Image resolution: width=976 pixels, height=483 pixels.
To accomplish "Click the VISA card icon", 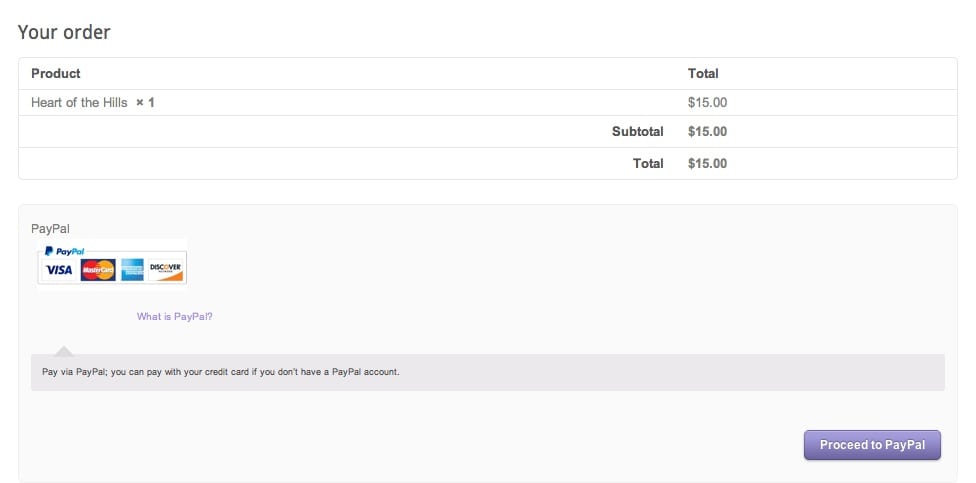I will 59,270.
